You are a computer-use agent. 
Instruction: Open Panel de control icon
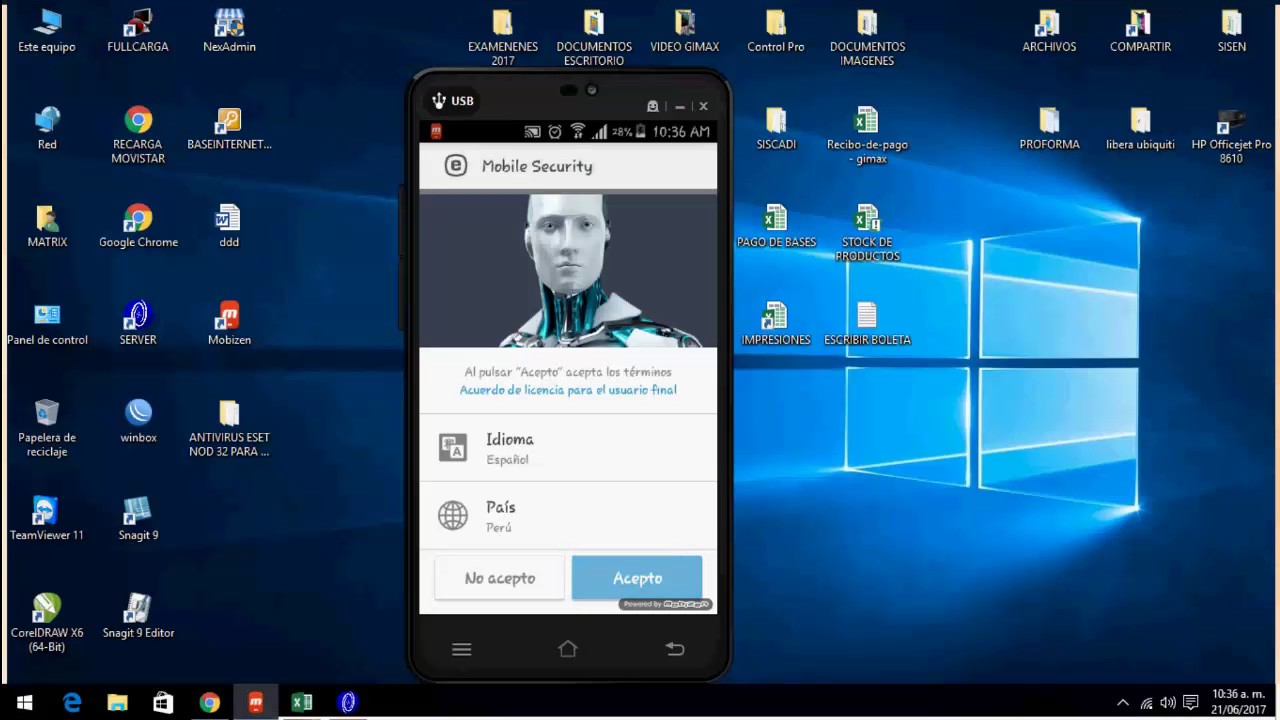pyautogui.click(x=47, y=325)
